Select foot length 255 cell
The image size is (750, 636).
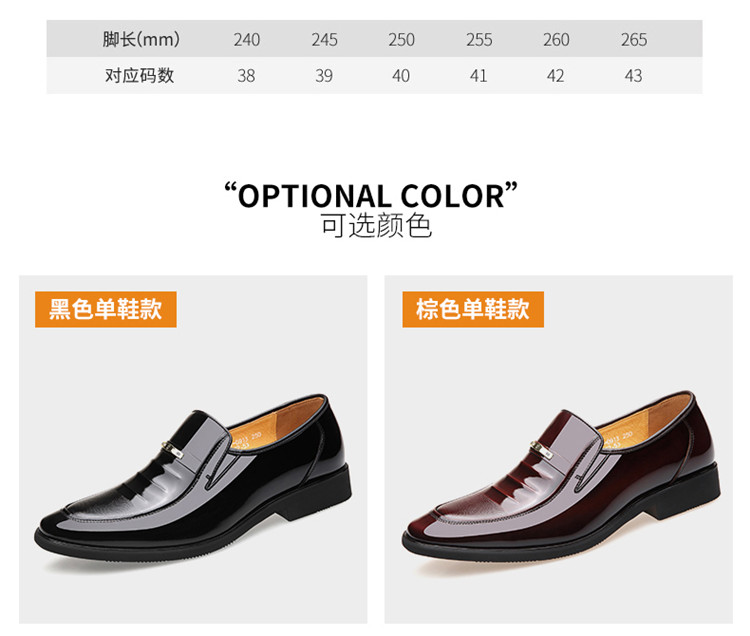point(479,39)
